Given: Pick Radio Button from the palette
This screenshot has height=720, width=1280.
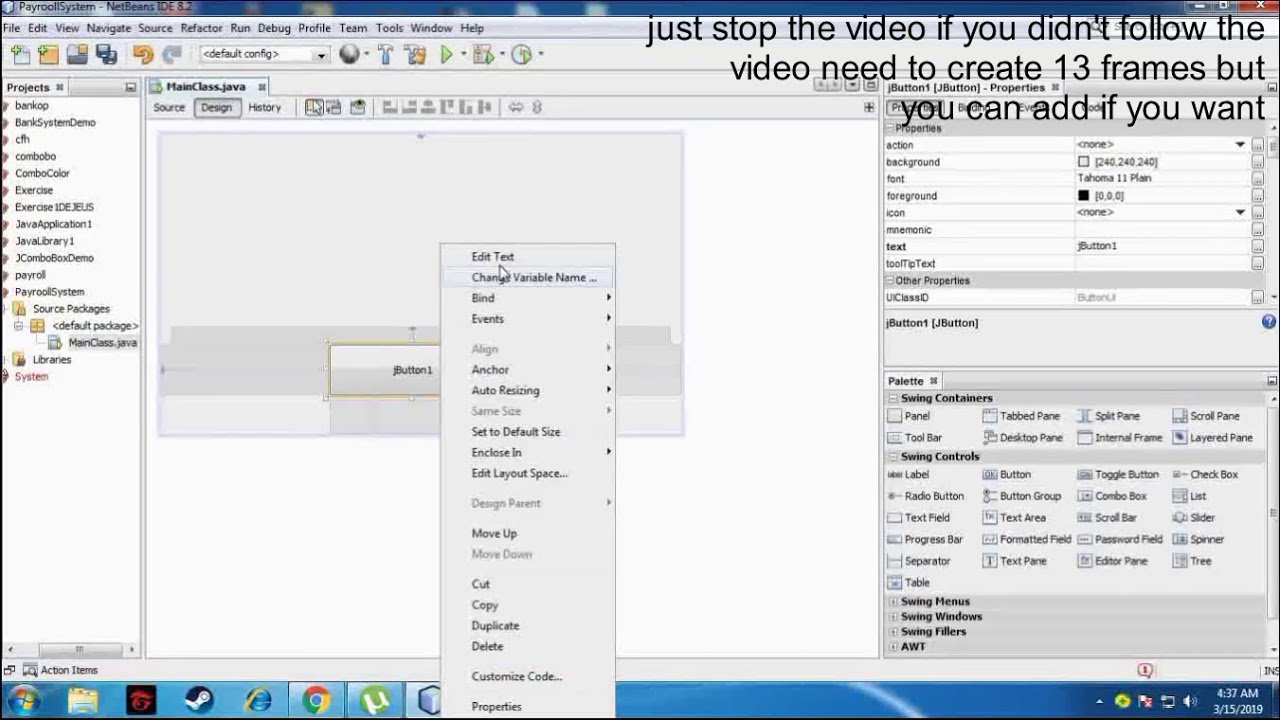Looking at the screenshot, I should coord(926,496).
